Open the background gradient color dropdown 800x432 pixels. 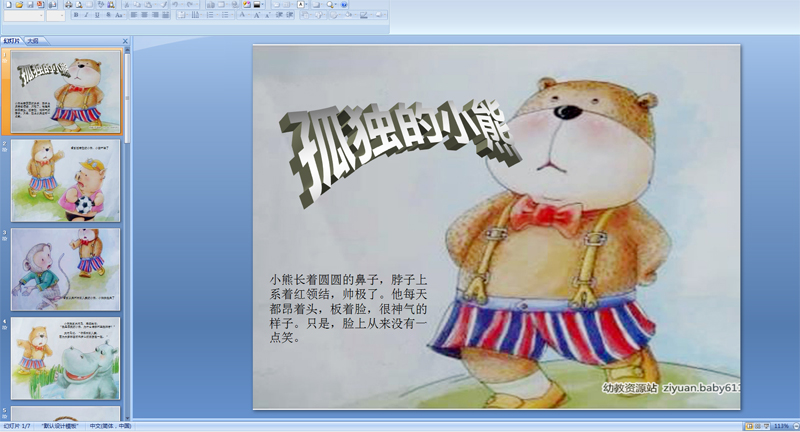click(262, 5)
